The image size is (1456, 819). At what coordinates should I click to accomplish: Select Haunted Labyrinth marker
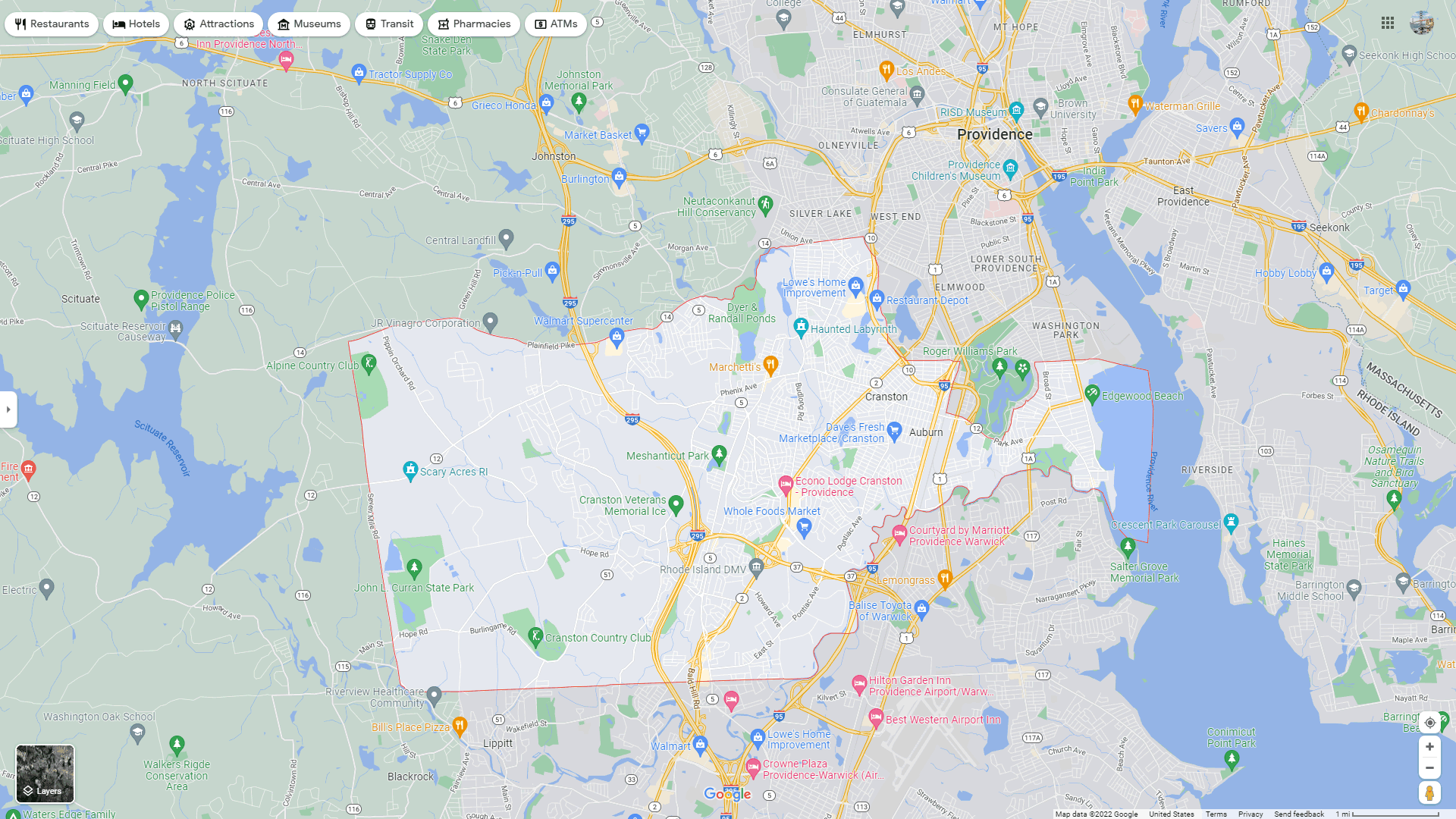[801, 327]
